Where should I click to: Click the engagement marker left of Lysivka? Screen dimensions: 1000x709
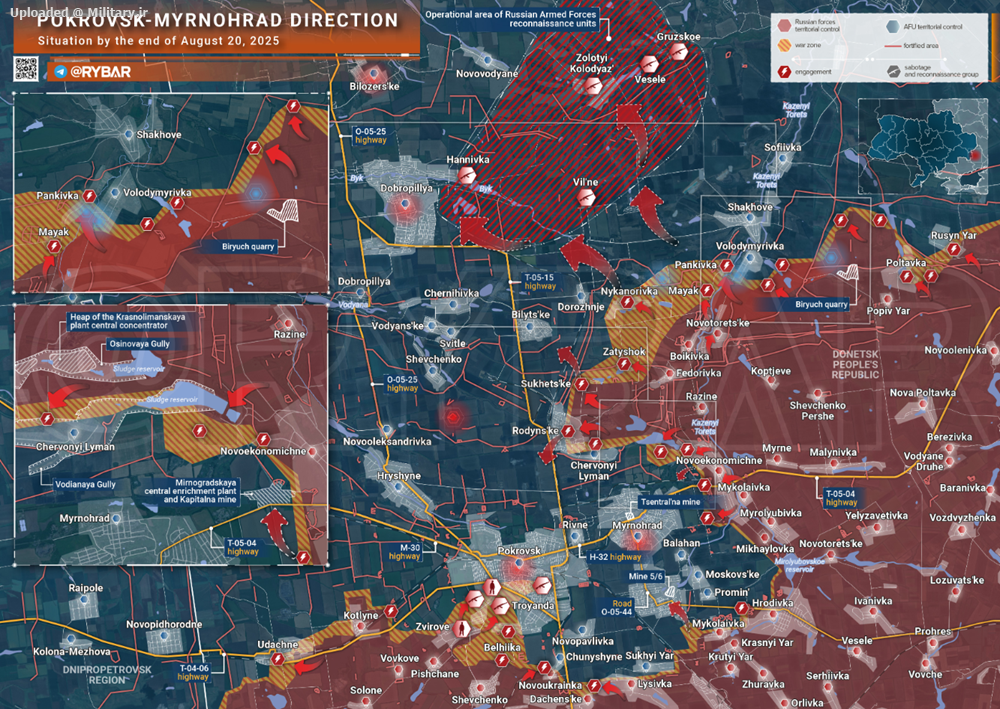click(594, 686)
